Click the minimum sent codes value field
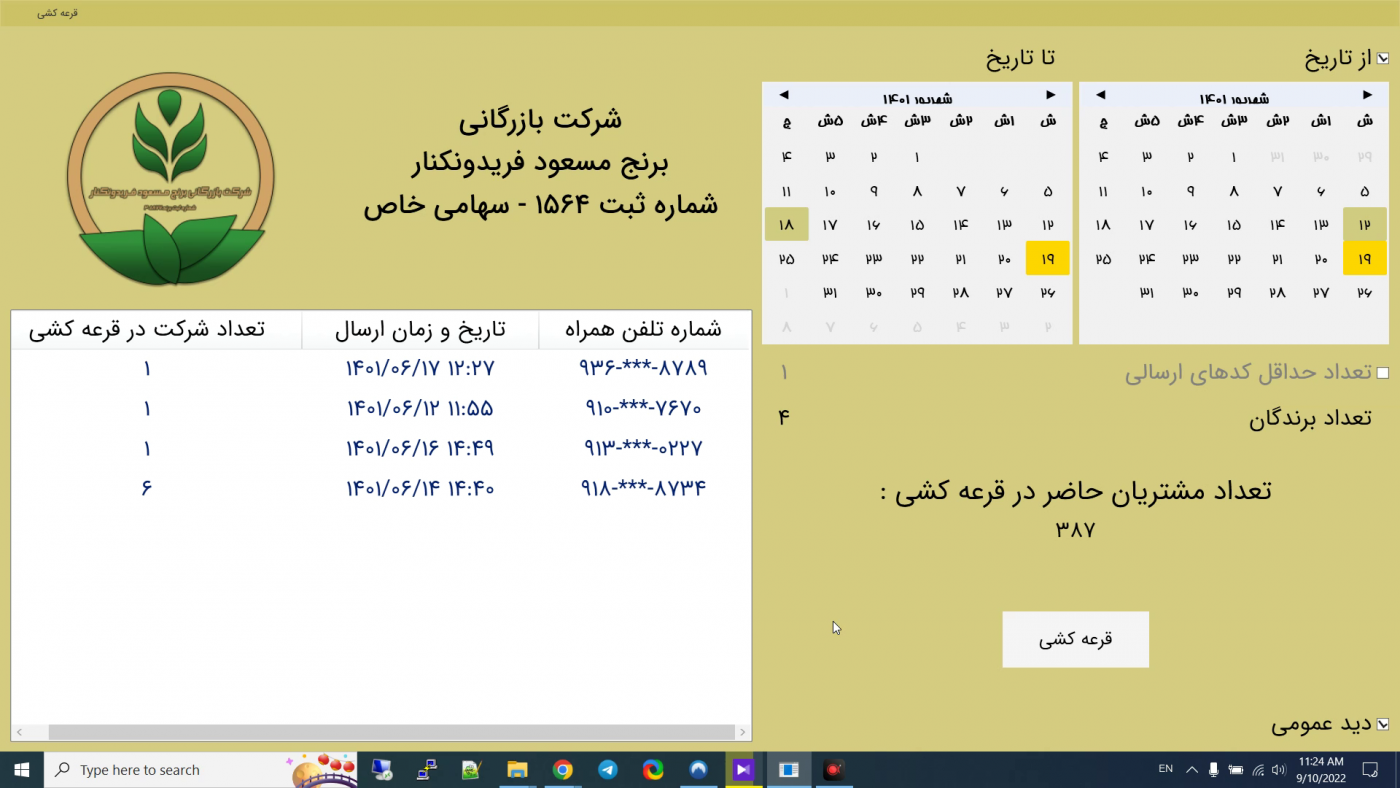This screenshot has width=1400, height=788. coord(784,373)
